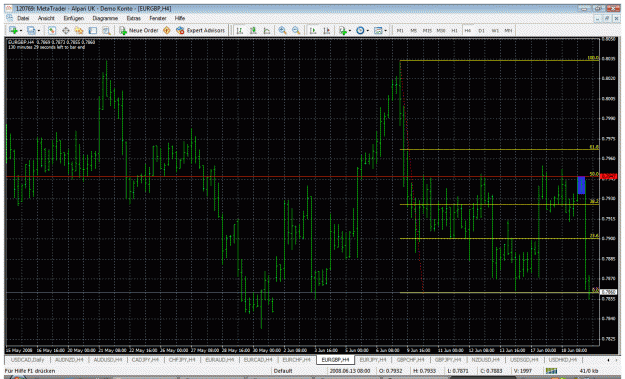Viewport: 625px width, 379px height.
Task: Select the H4 timeframe button
Action: (468, 30)
